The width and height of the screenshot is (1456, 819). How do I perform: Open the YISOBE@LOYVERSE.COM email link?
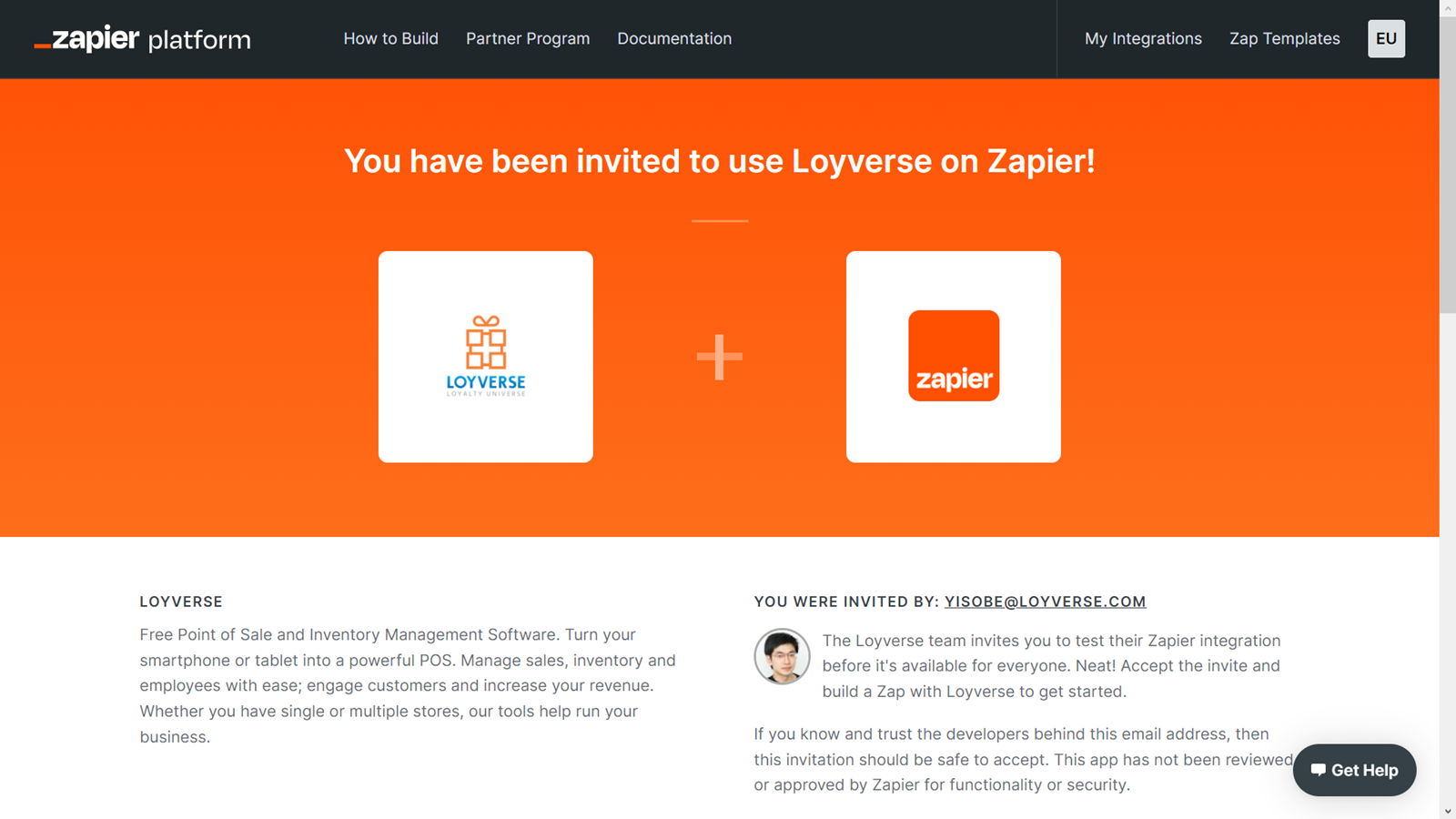tap(1045, 602)
